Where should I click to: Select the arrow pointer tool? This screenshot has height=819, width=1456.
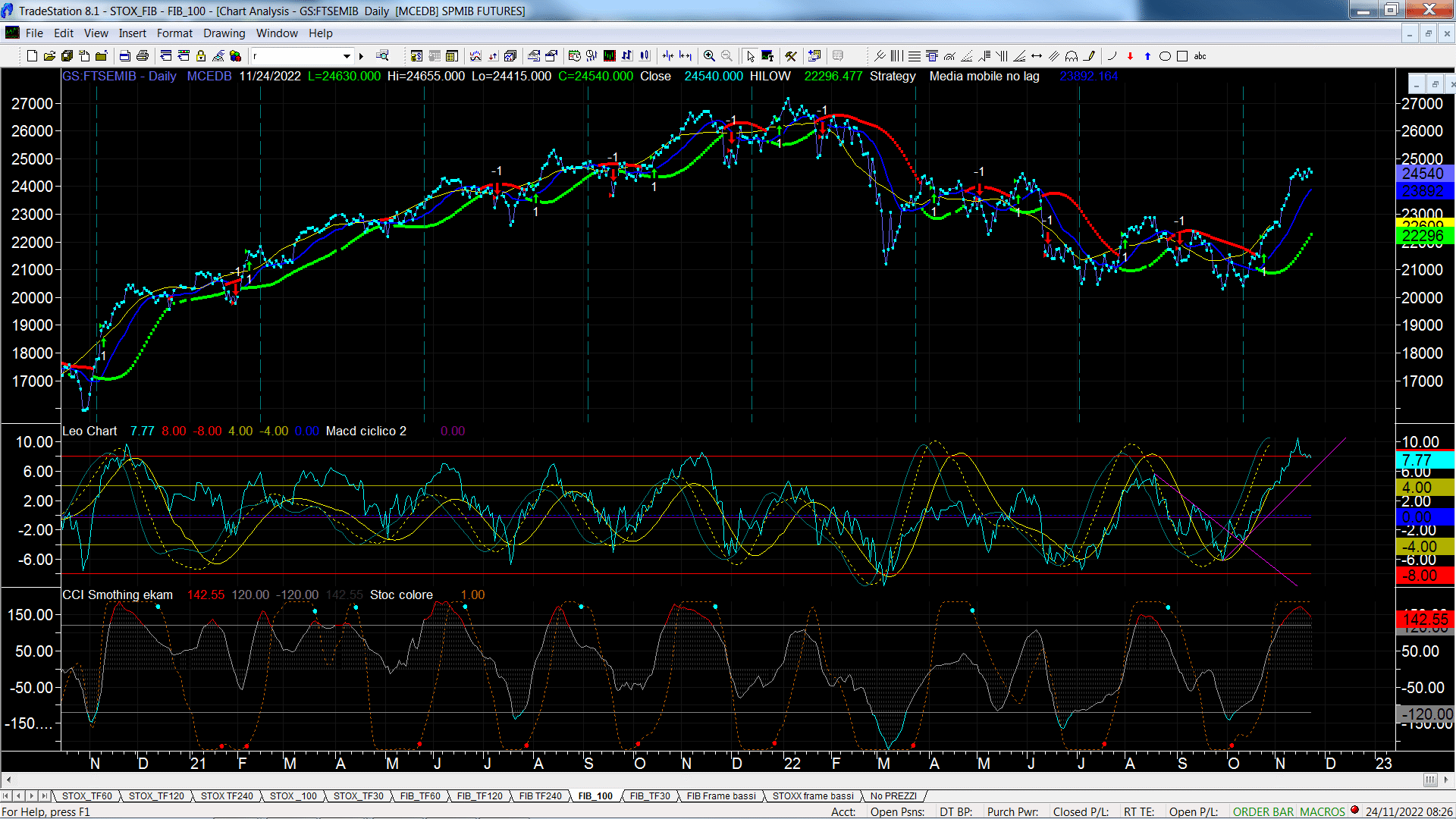(750, 56)
